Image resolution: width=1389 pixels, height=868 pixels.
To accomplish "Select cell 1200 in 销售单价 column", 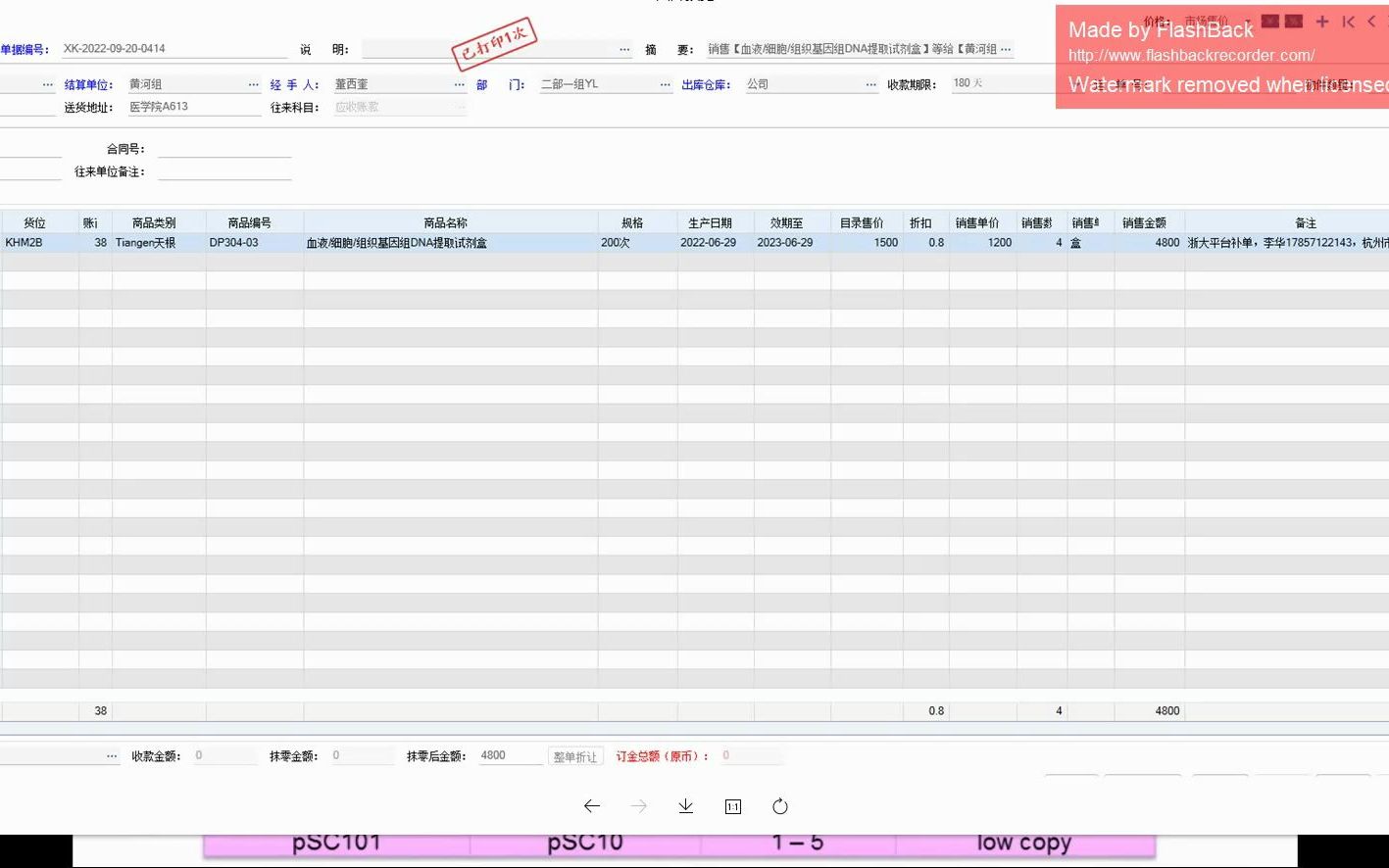I will (982, 243).
